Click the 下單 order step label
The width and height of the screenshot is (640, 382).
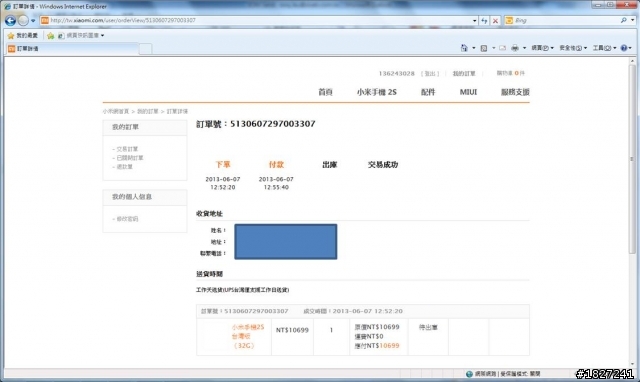click(223, 164)
